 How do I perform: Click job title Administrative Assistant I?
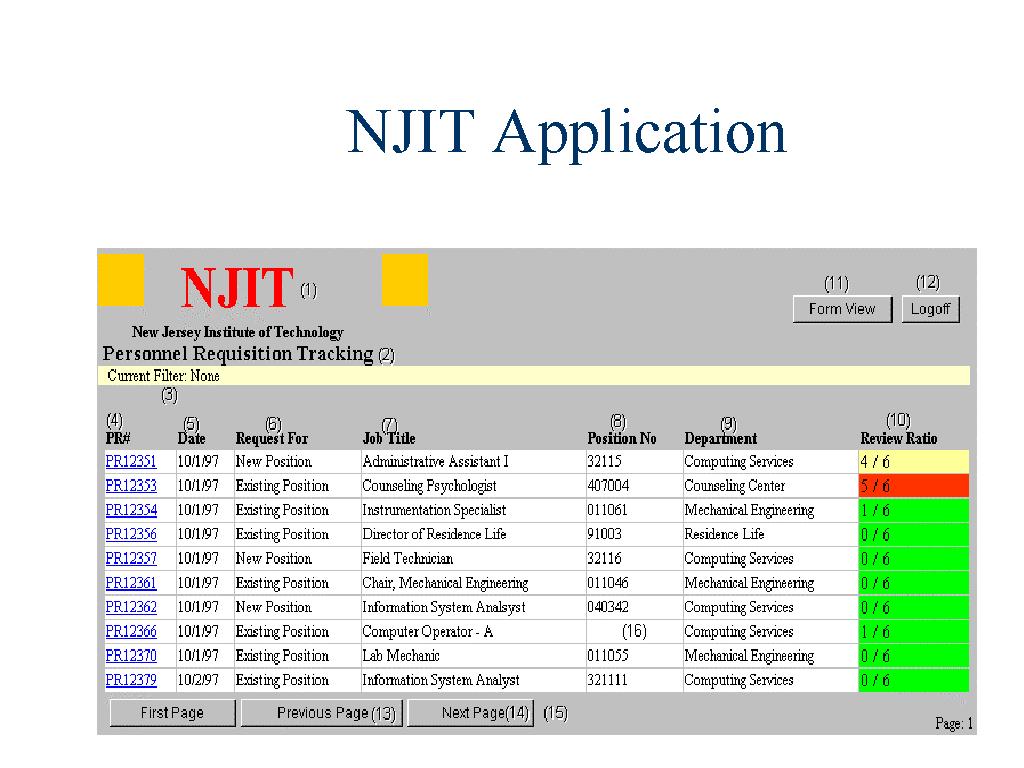pos(435,462)
